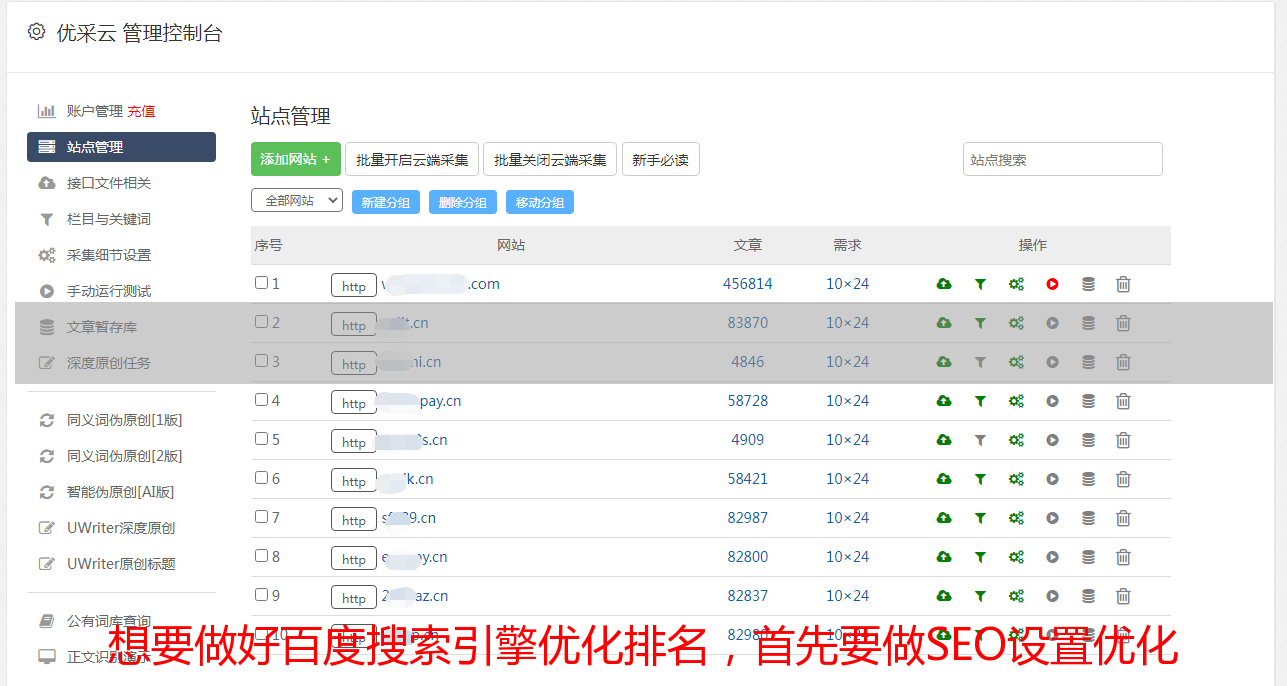Click the cloud upload icon in row 6
Screen dimensions: 1287x686
tap(944, 479)
